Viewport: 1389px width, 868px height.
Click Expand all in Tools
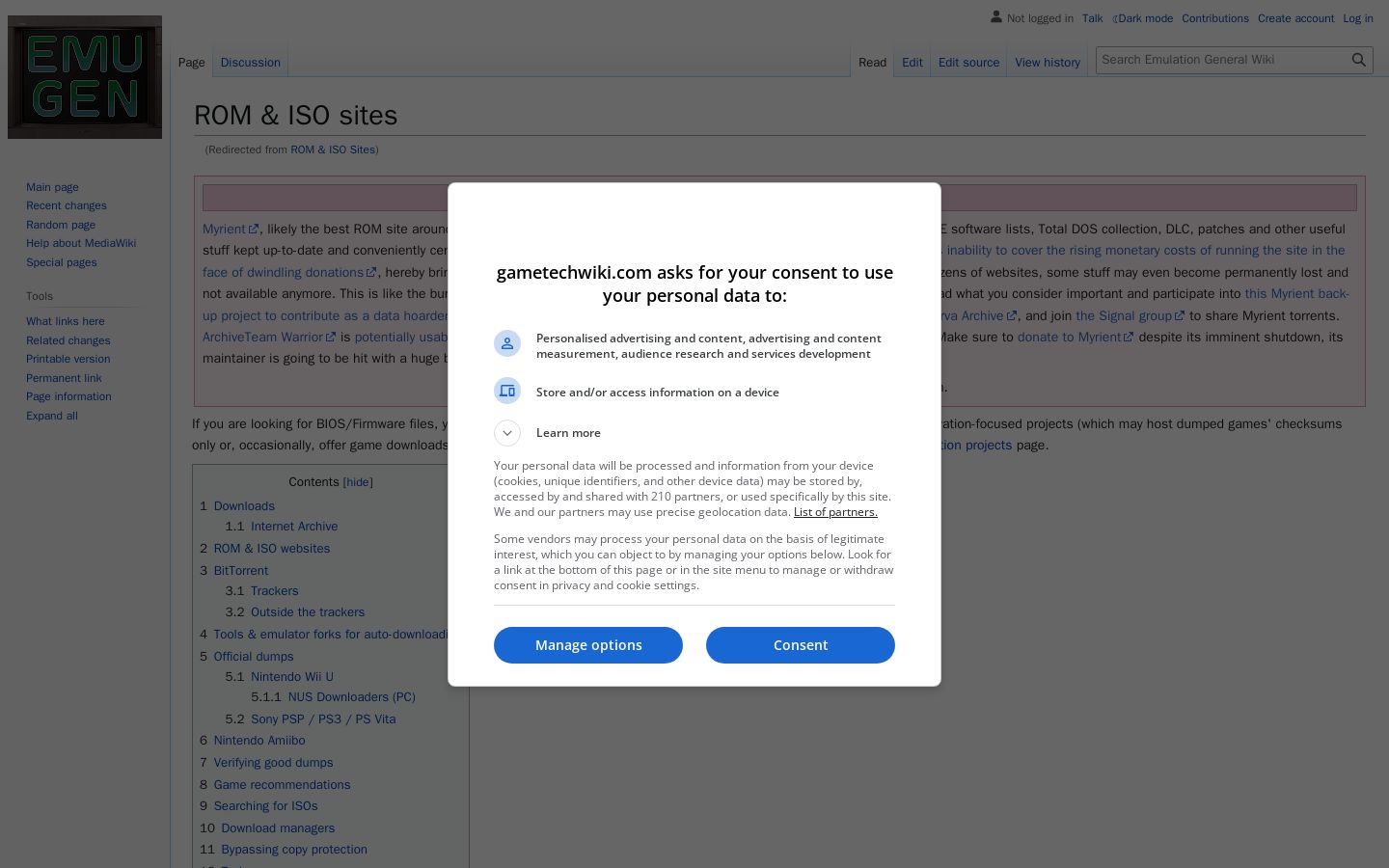point(52,416)
